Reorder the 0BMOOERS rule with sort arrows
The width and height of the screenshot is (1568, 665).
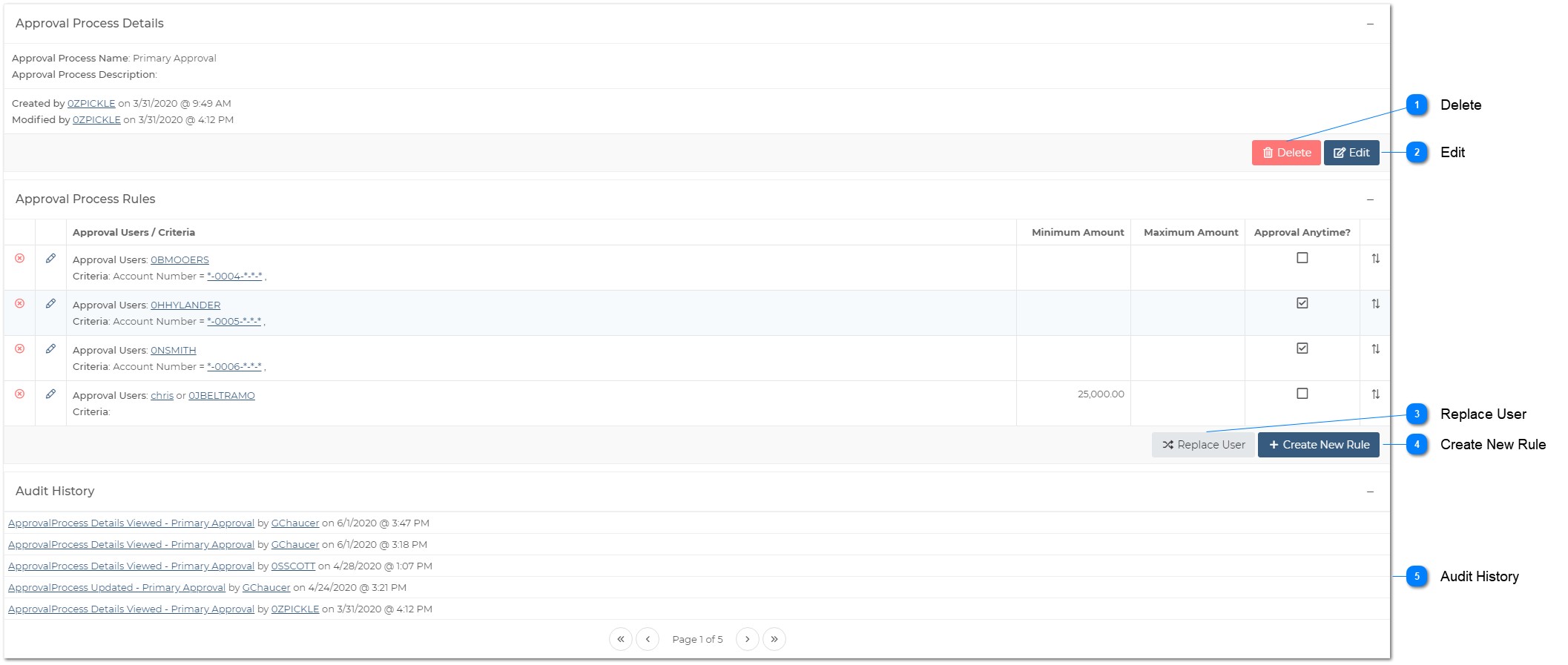[x=1376, y=258]
